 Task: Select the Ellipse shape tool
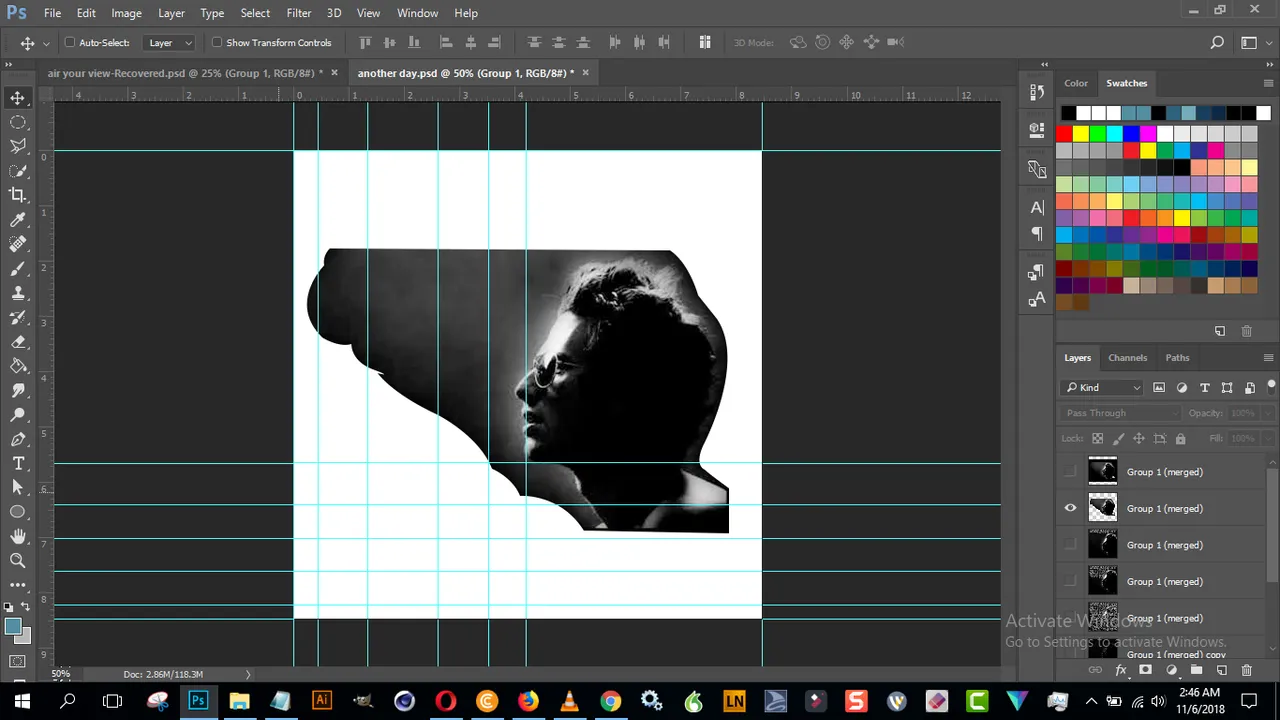click(18, 512)
